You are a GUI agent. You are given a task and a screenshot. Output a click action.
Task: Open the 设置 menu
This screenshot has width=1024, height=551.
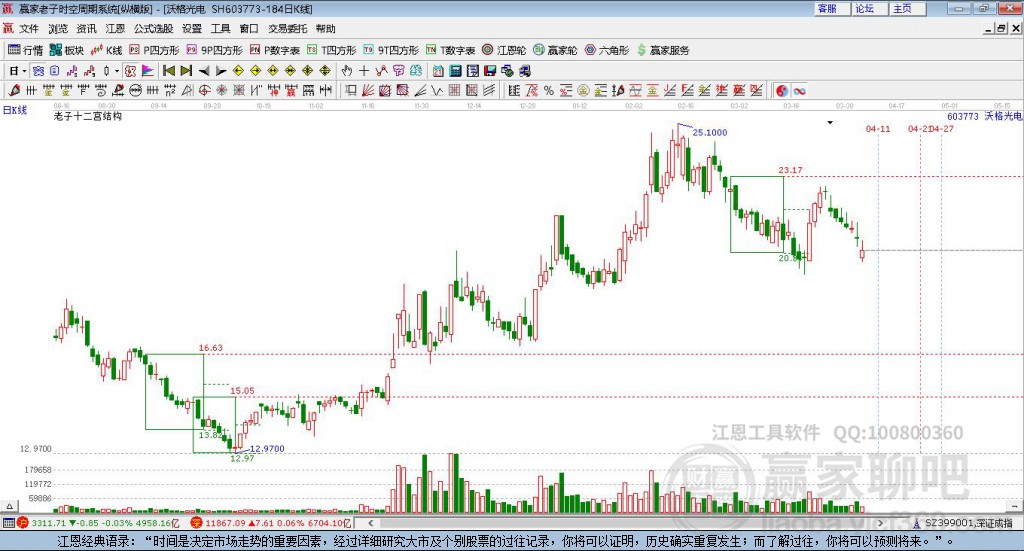coord(192,29)
